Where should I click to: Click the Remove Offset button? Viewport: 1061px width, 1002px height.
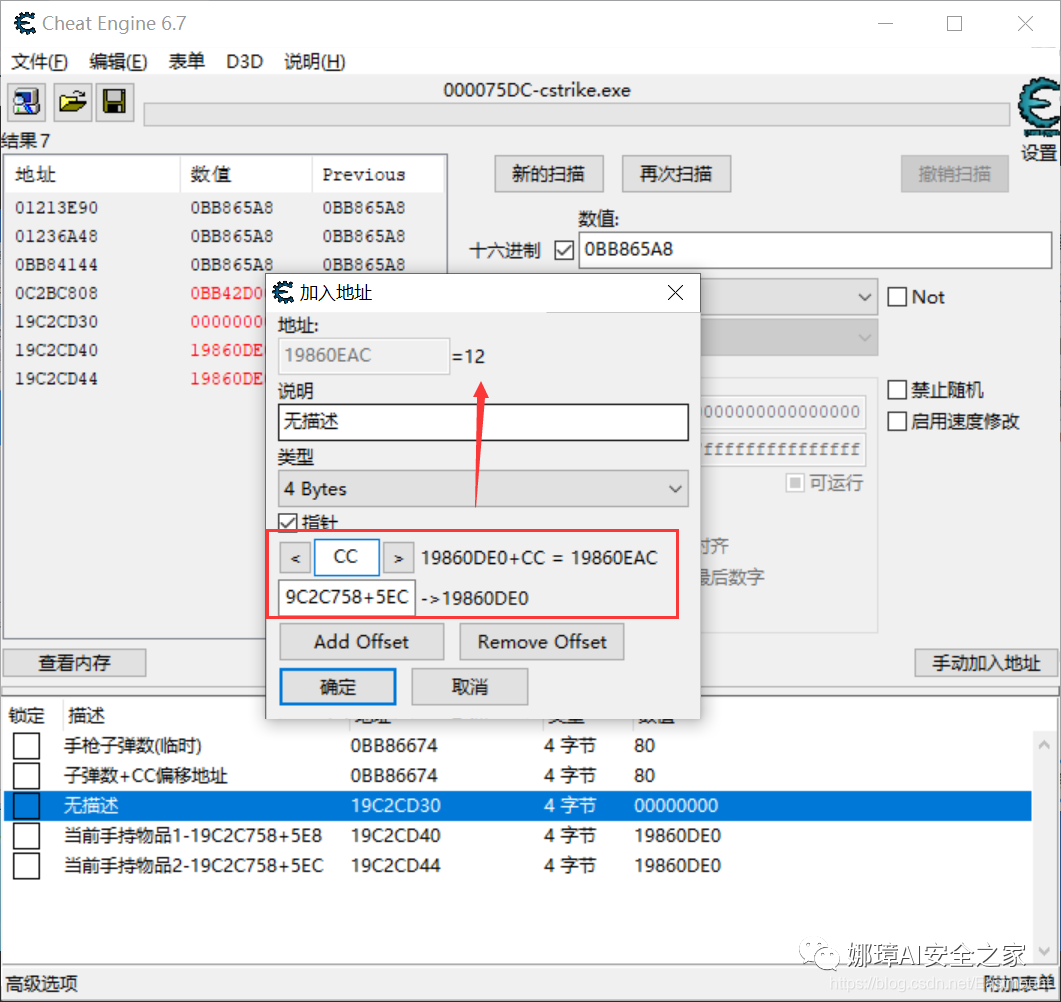click(541, 641)
